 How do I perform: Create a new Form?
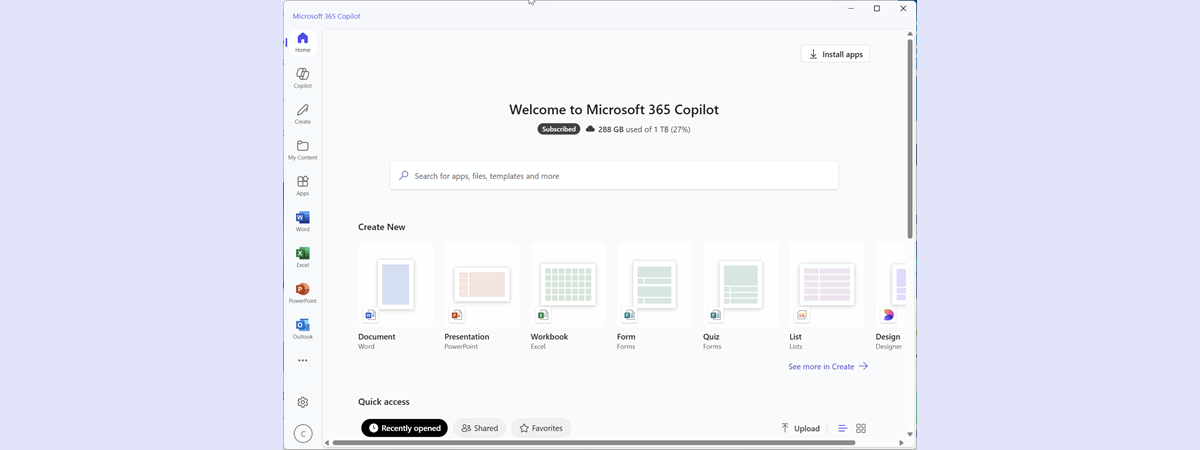click(654, 296)
